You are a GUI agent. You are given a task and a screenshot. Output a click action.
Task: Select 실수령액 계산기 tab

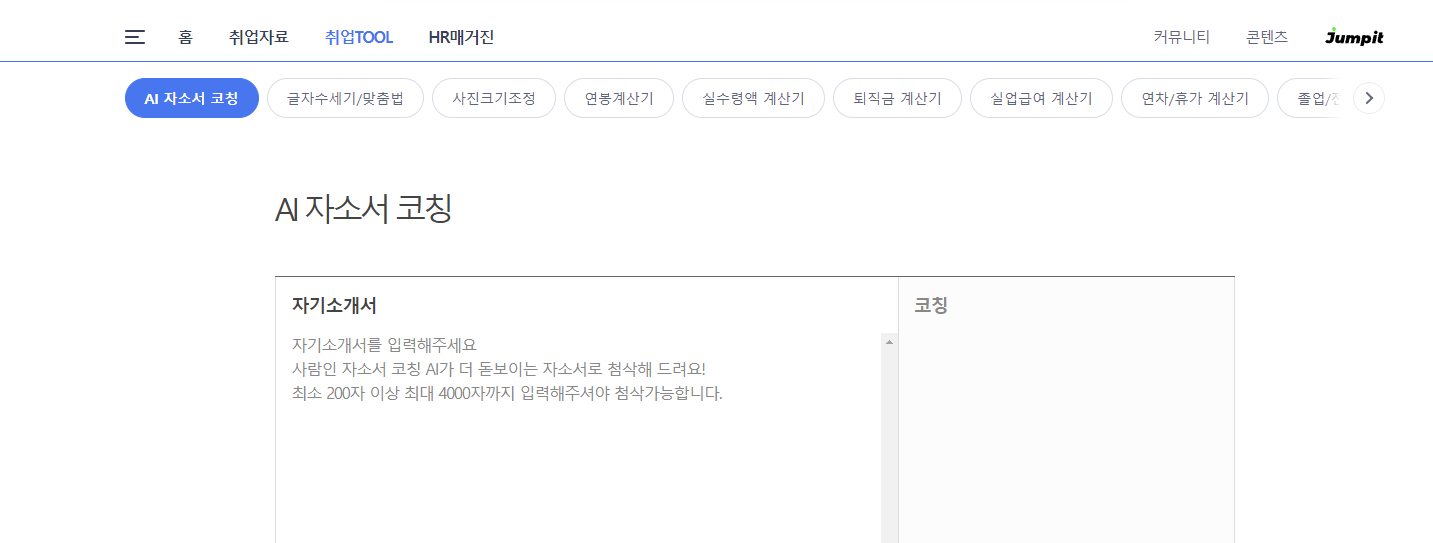click(x=753, y=98)
